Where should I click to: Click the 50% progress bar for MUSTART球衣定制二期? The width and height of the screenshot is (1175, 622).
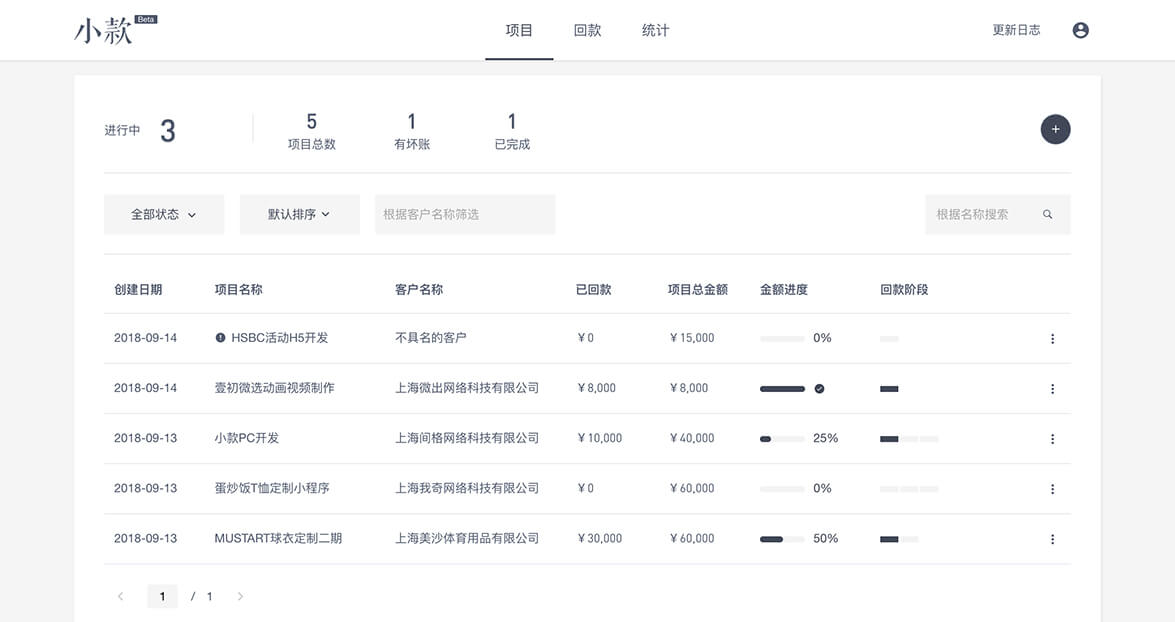point(782,540)
